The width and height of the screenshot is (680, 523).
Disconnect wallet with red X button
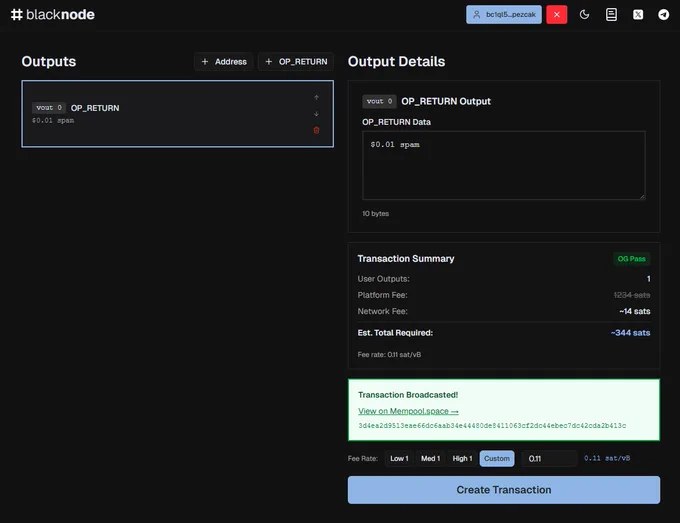click(x=556, y=15)
